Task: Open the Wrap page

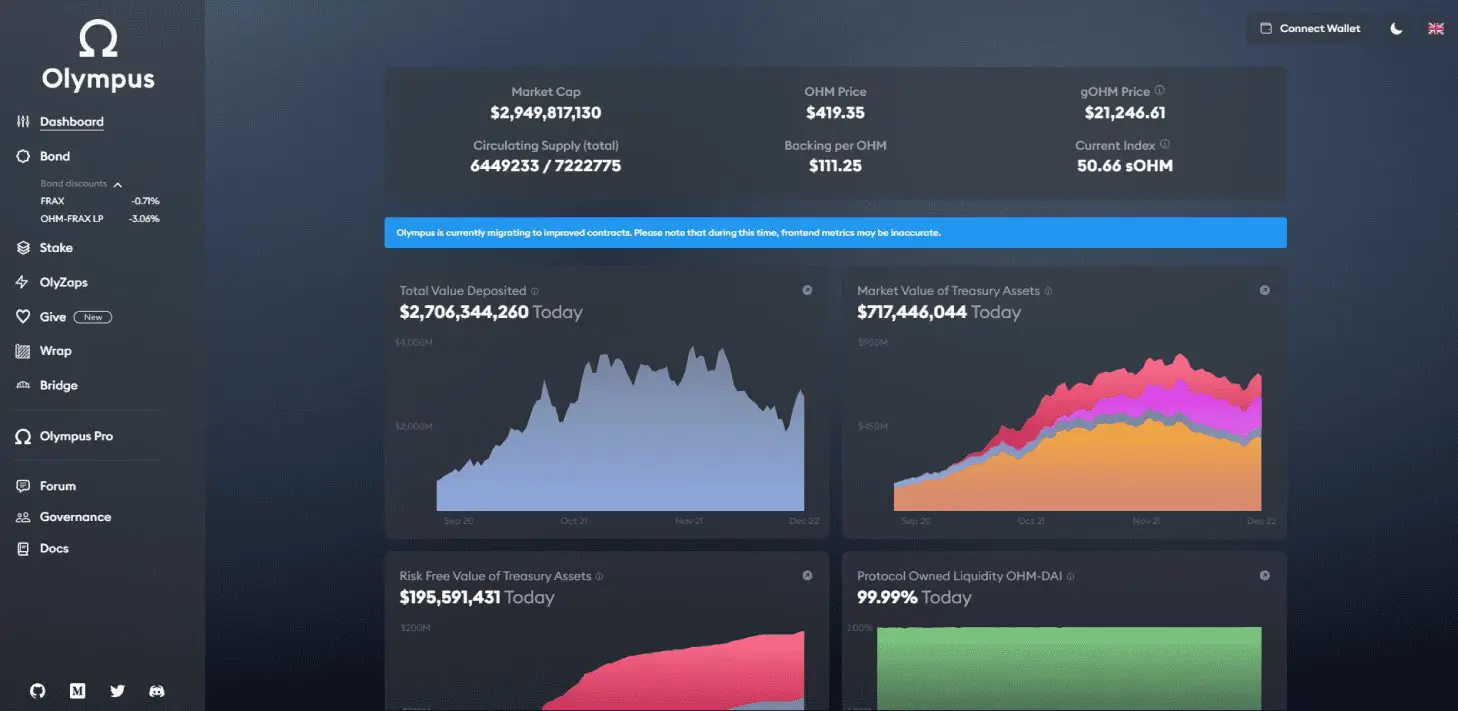Action: pyautogui.click(x=56, y=351)
